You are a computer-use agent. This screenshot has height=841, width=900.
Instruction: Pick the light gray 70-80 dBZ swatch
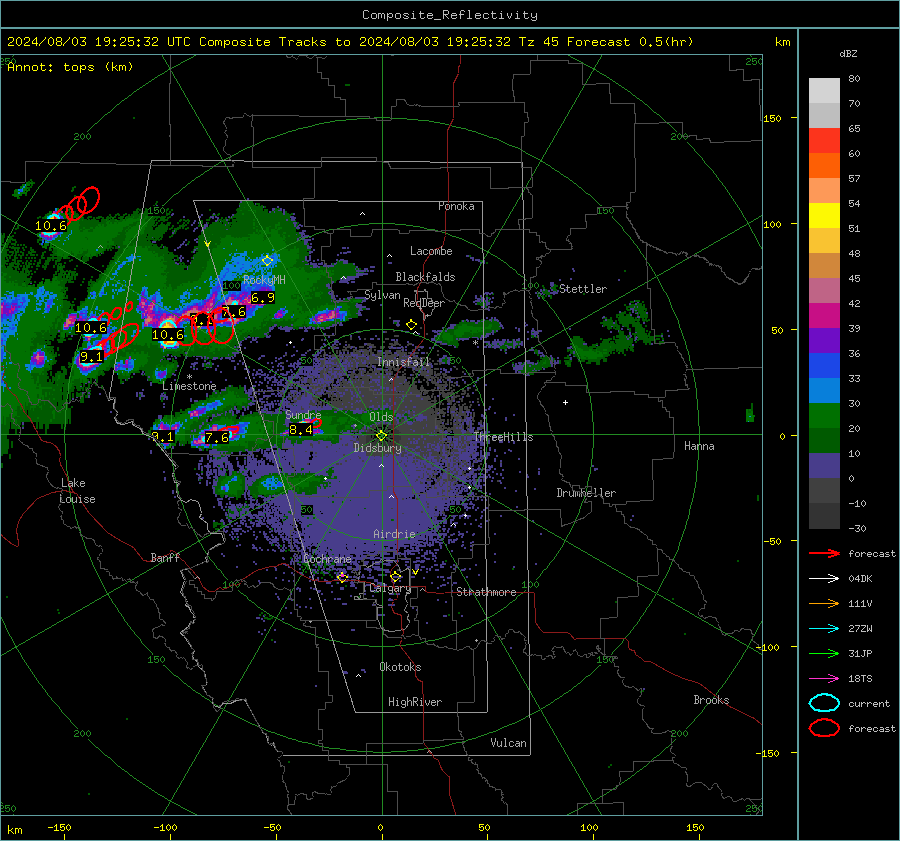pos(824,91)
